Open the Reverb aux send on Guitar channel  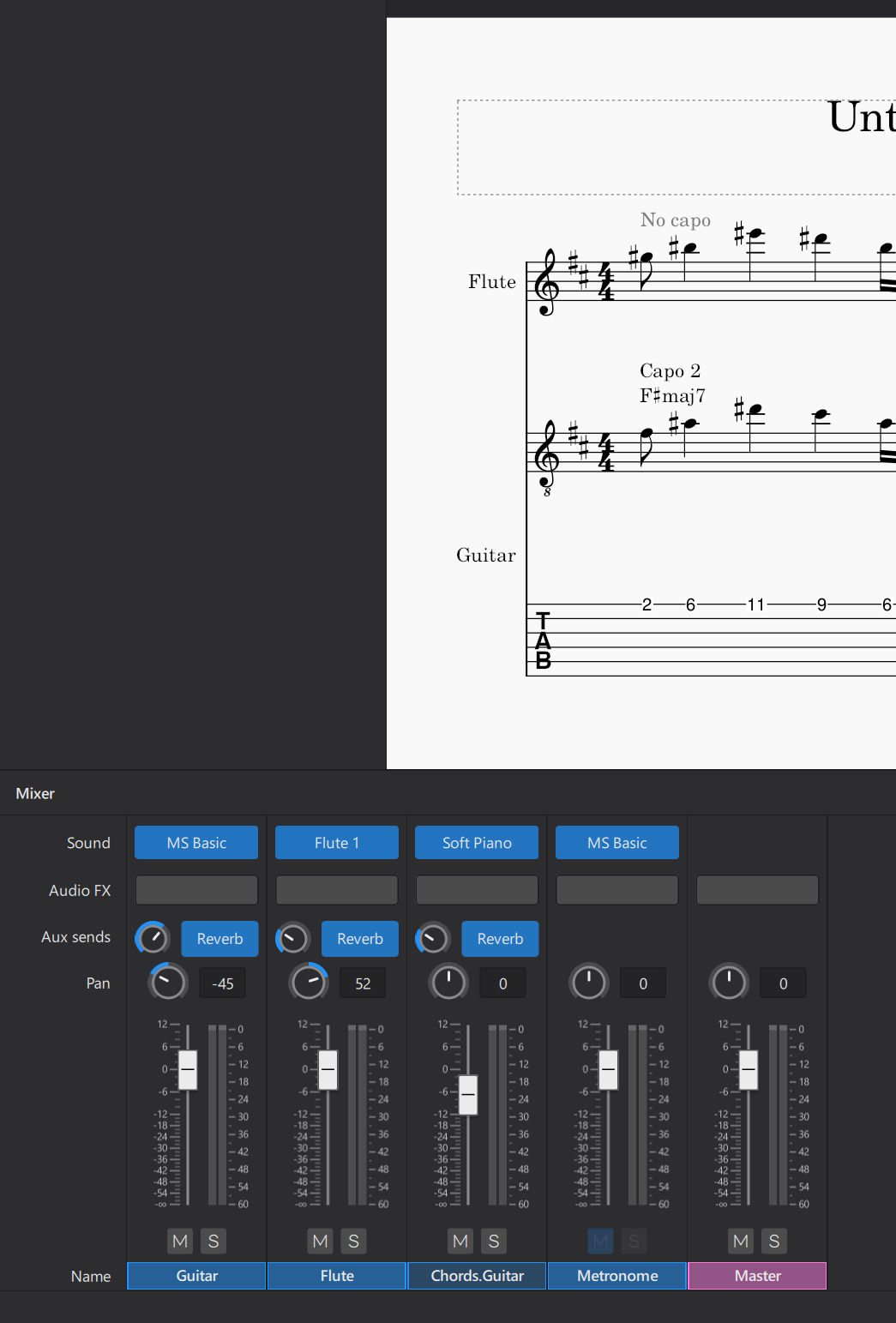tap(219, 938)
